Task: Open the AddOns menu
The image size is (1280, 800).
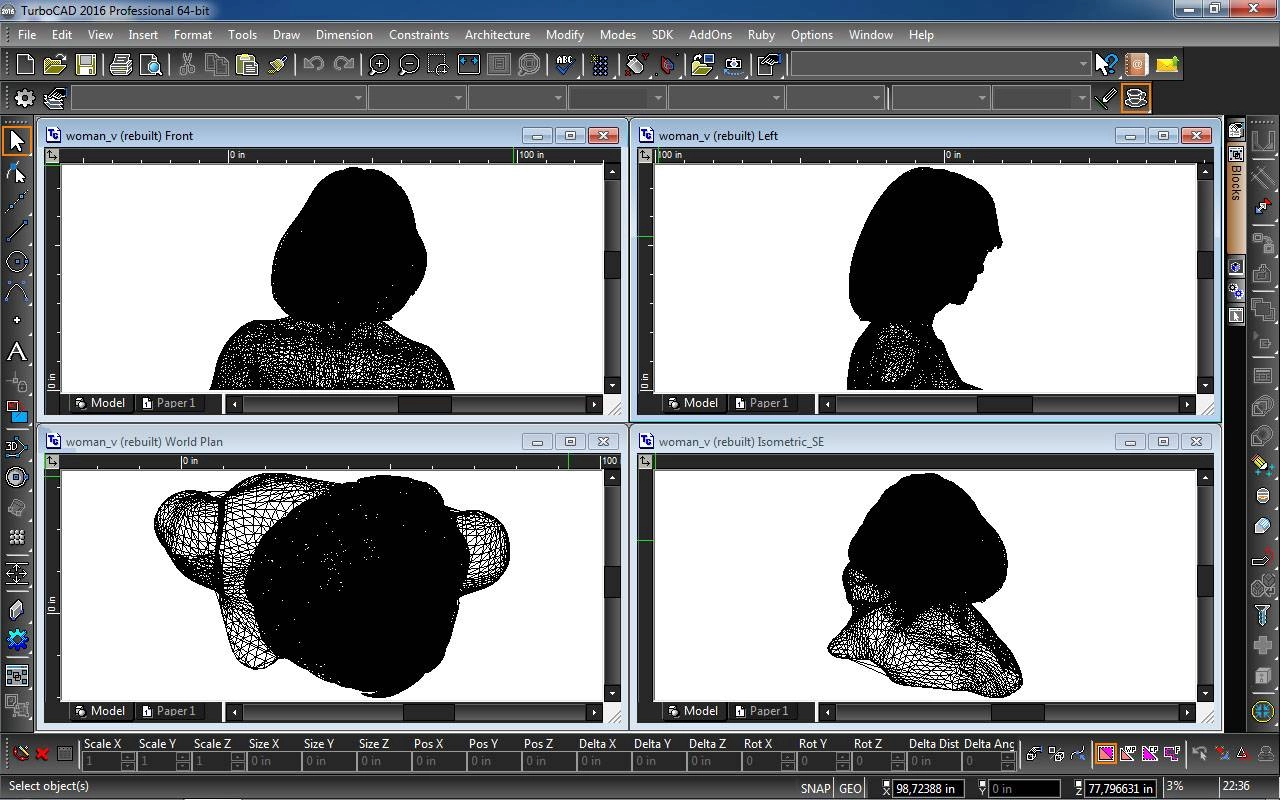Action: coord(710,34)
